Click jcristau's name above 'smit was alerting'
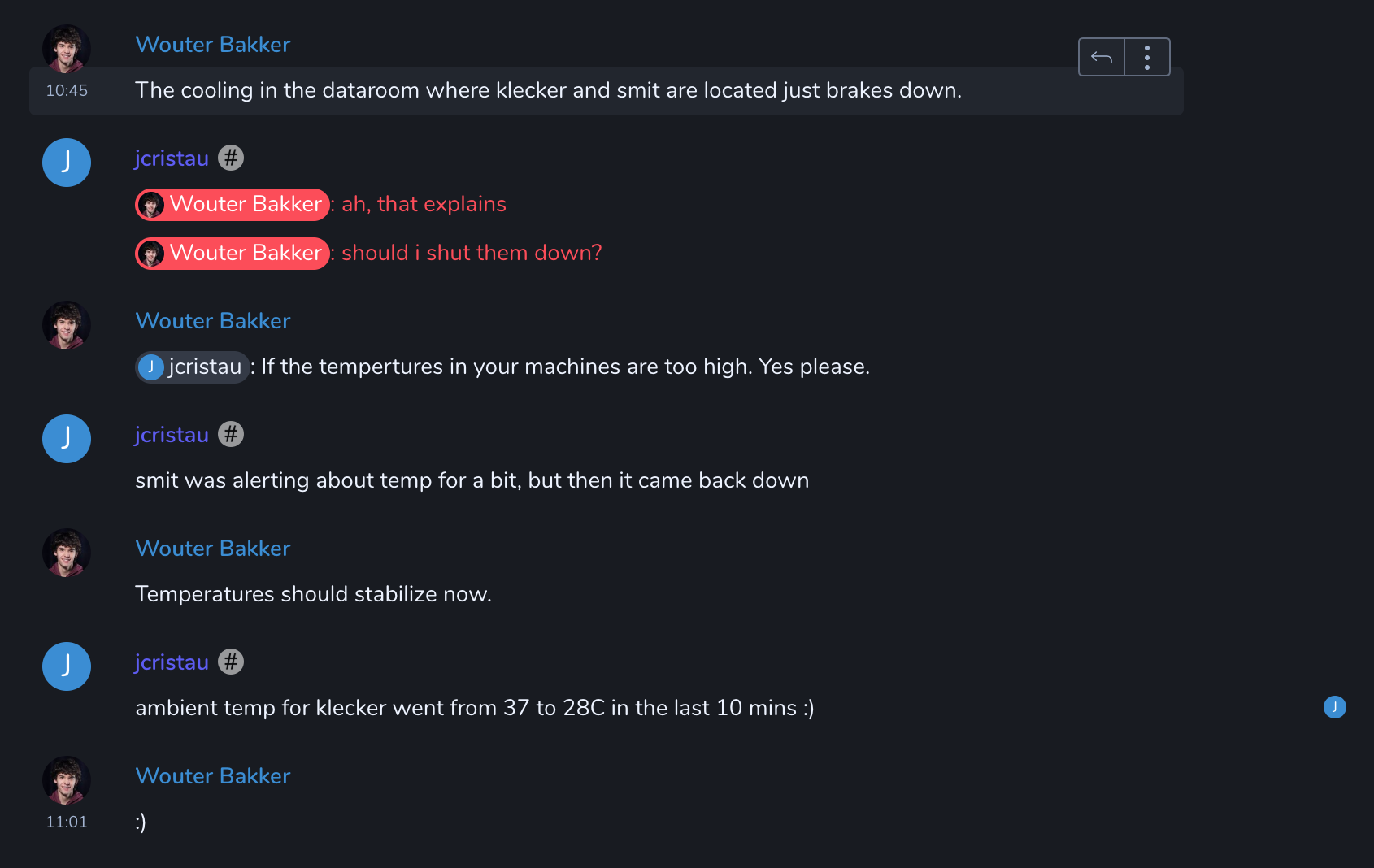Image resolution: width=1374 pixels, height=868 pixels. [172, 435]
